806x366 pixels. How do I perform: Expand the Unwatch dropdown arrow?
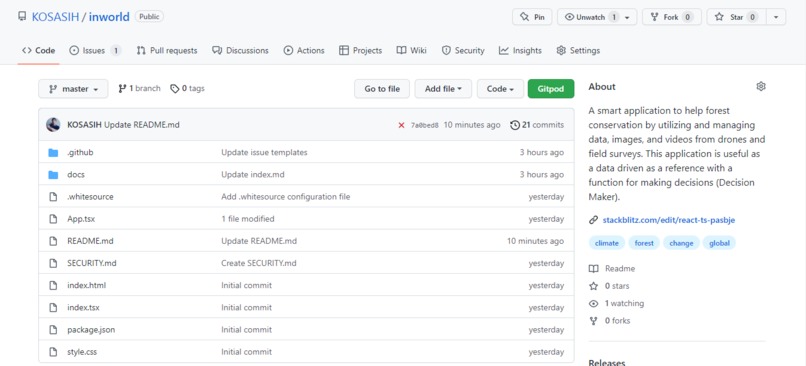628,17
